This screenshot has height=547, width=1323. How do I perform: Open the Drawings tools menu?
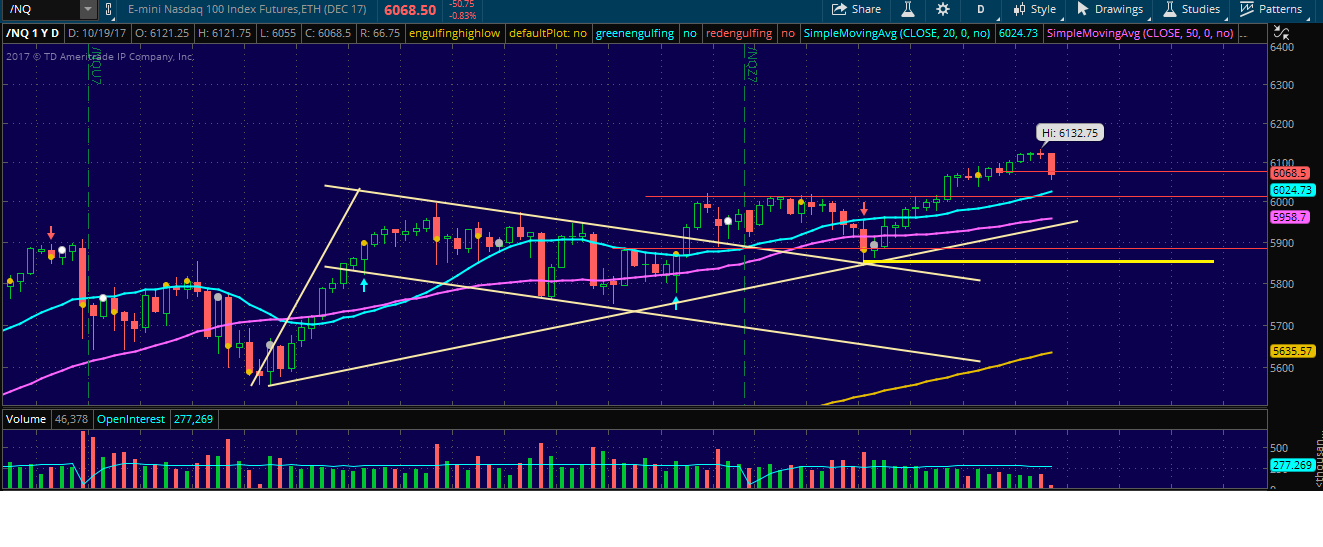tap(1109, 9)
